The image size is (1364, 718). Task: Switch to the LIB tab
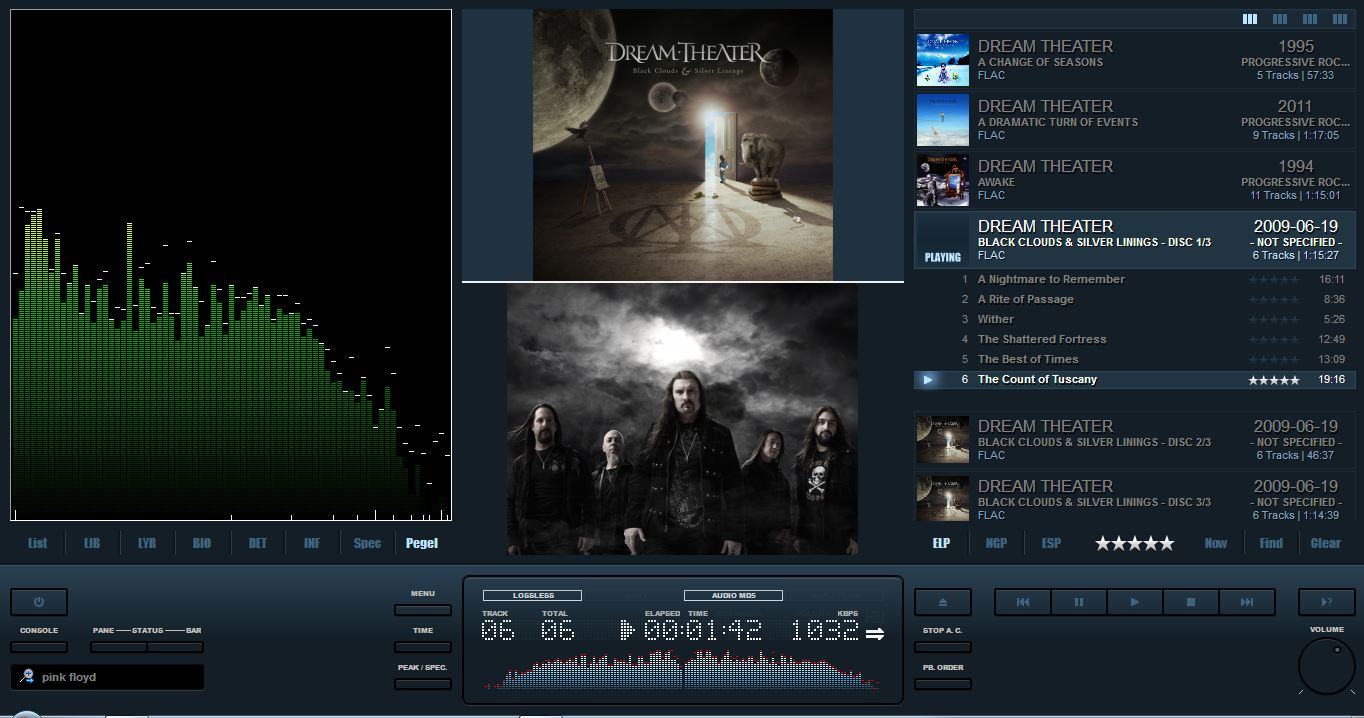pyautogui.click(x=92, y=543)
